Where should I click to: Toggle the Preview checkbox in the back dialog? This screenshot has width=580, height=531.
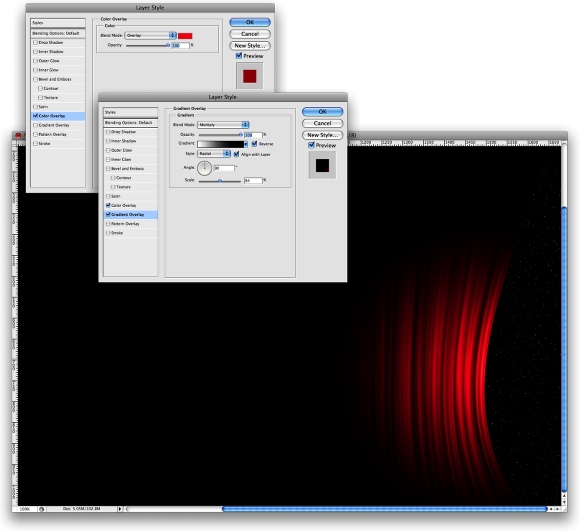[x=239, y=56]
